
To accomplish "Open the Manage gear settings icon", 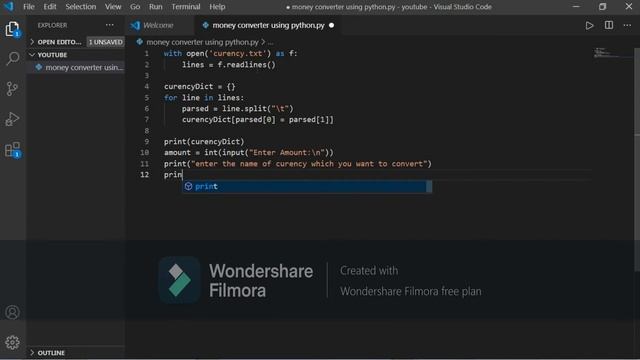I will [x=12, y=342].
